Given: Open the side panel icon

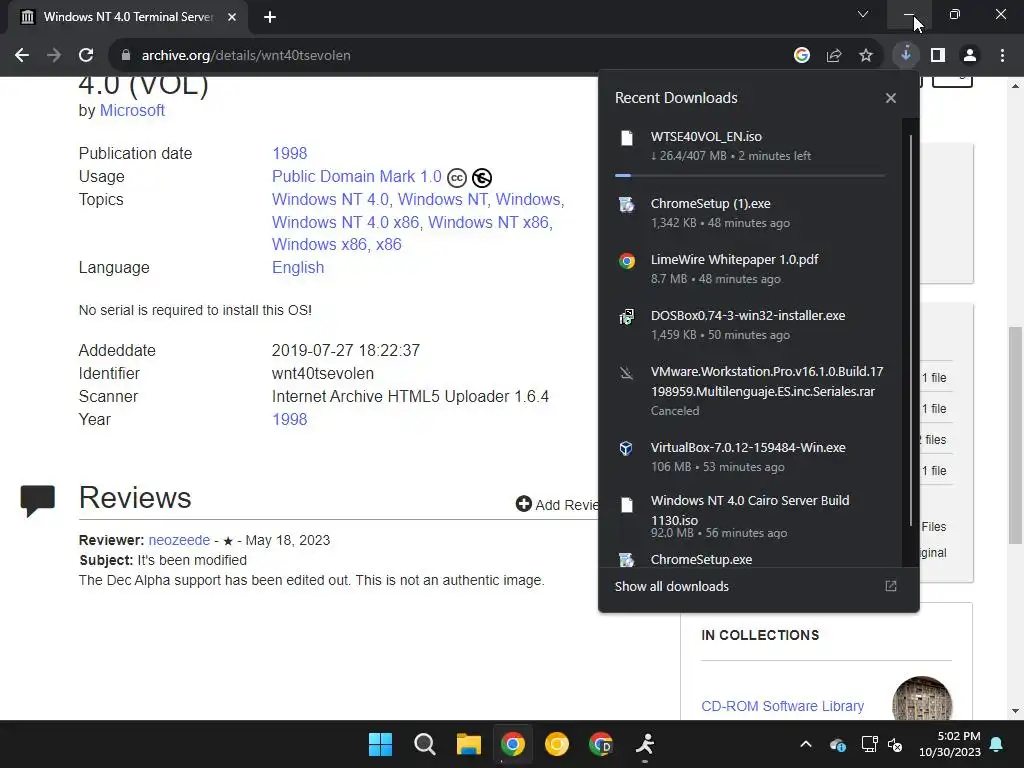Looking at the screenshot, I should [x=938, y=56].
